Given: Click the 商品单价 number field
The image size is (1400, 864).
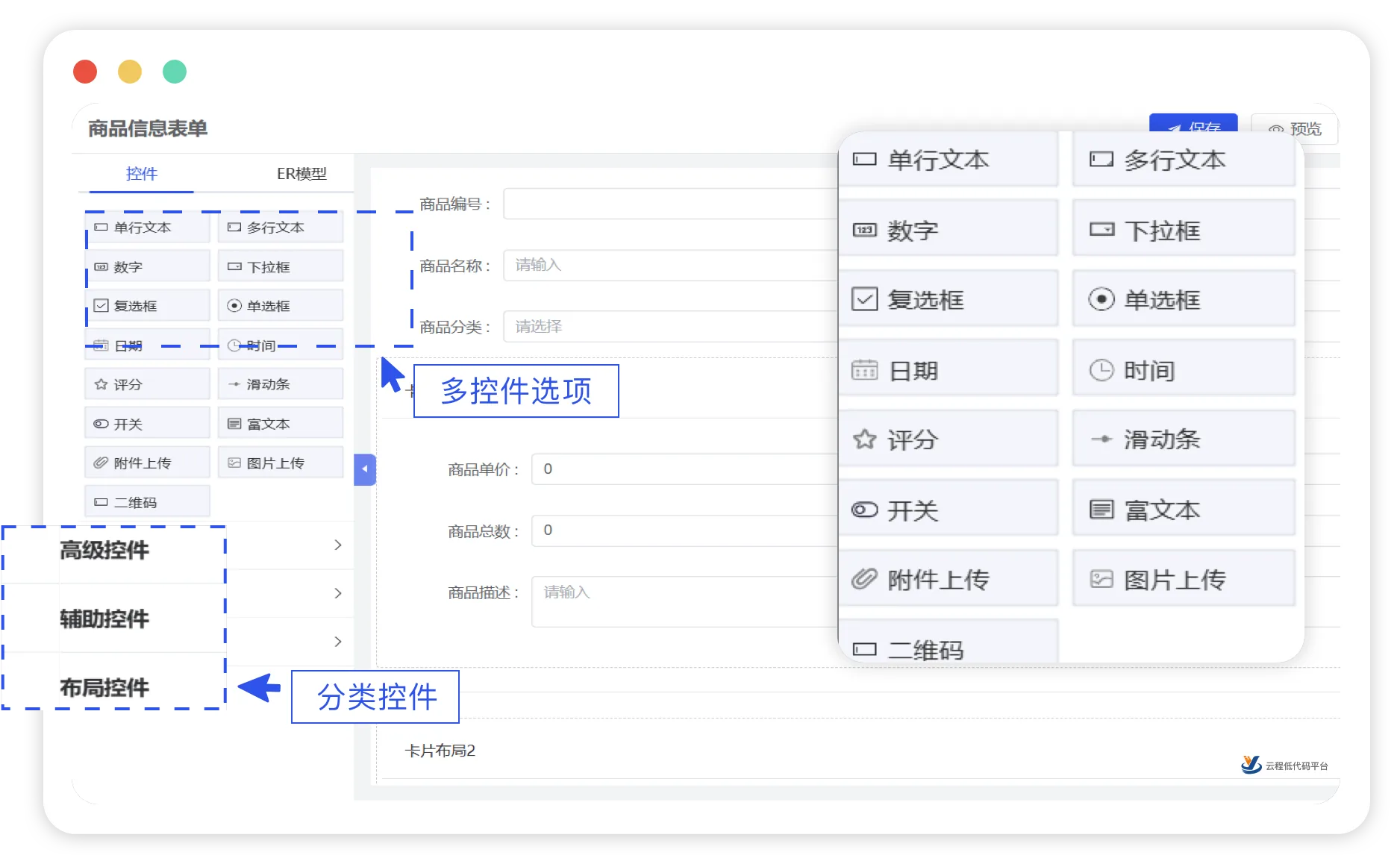Looking at the screenshot, I should click(684, 469).
